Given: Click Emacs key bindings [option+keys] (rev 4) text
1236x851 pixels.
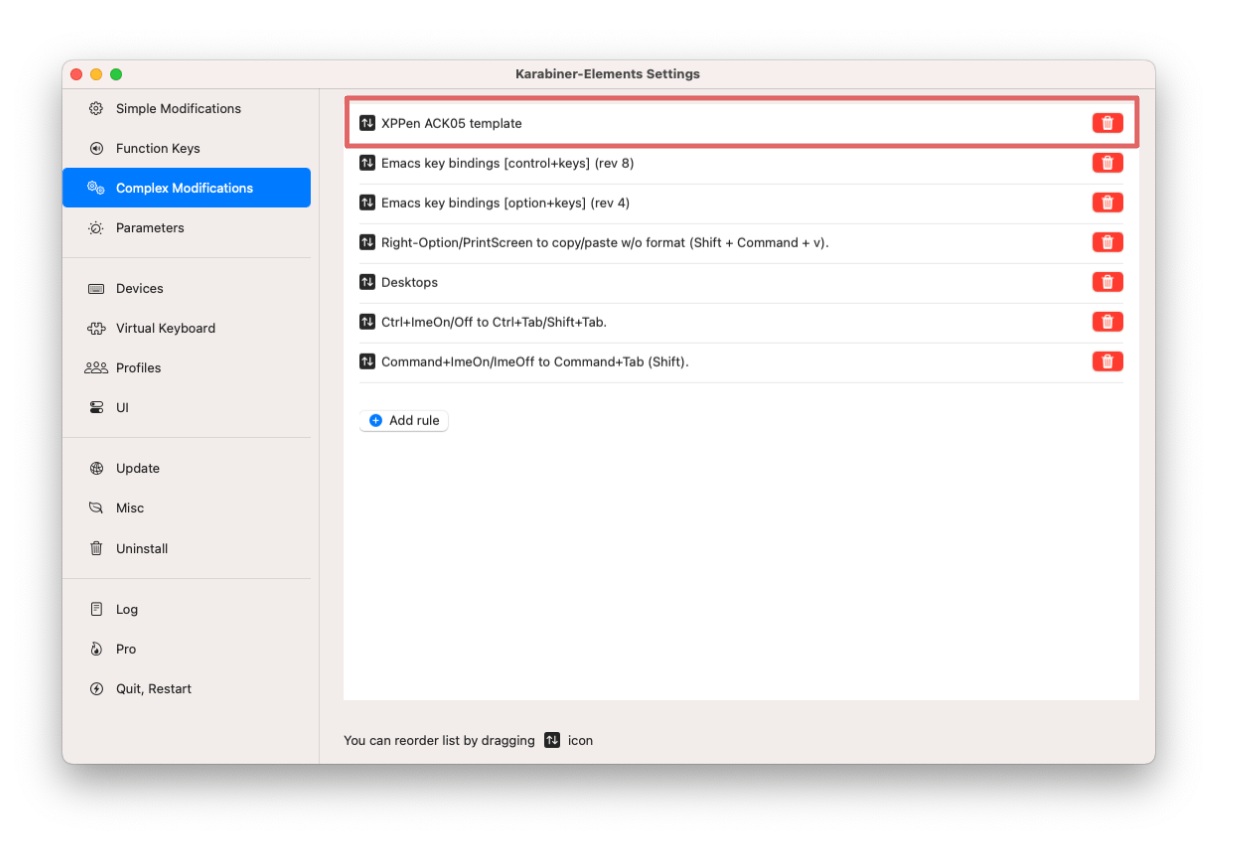Looking at the screenshot, I should 505,203.
